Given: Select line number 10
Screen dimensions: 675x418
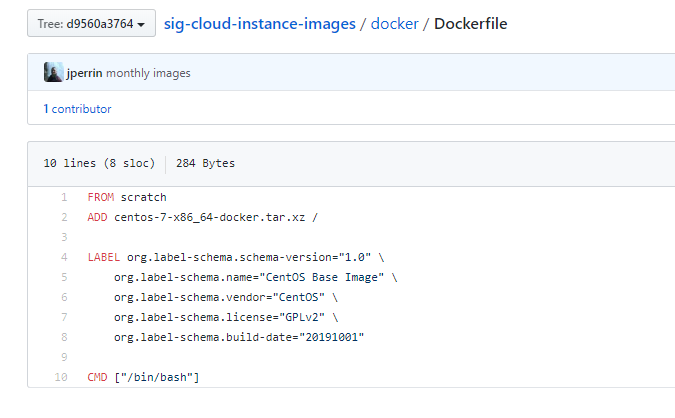Looking at the screenshot, I should [61, 377].
